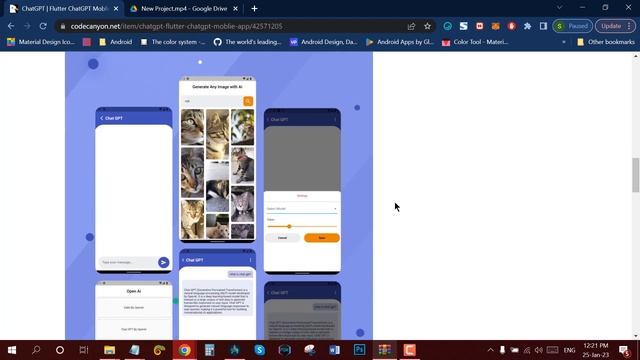Go back to the previous page
Screen dimensions: 640x360
pyautogui.click(x=11, y=26)
